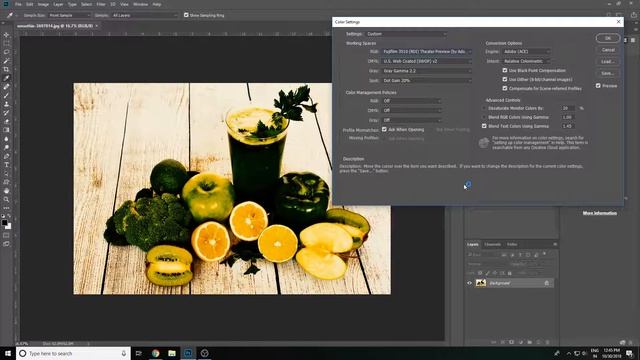Image resolution: width=640 pixels, height=360 pixels.
Task: Open the Dot Gain 20% spot dropdown
Action: (x=427, y=81)
